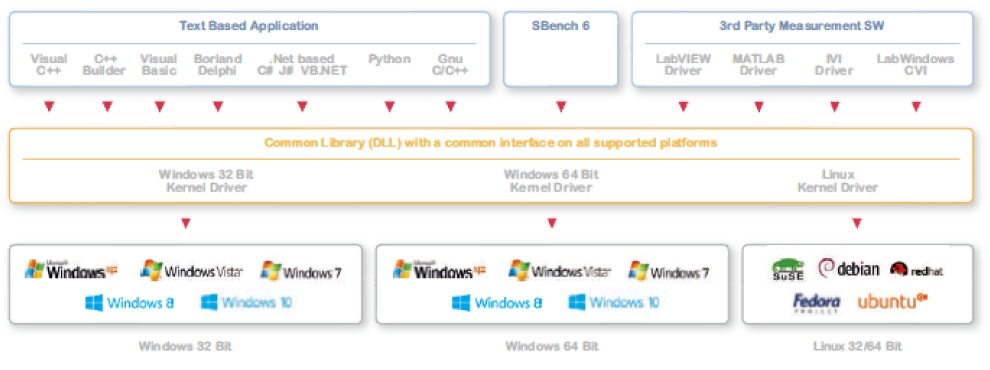
Task: Click red arrow below Linux Kernel Driver
Action: click(x=857, y=223)
